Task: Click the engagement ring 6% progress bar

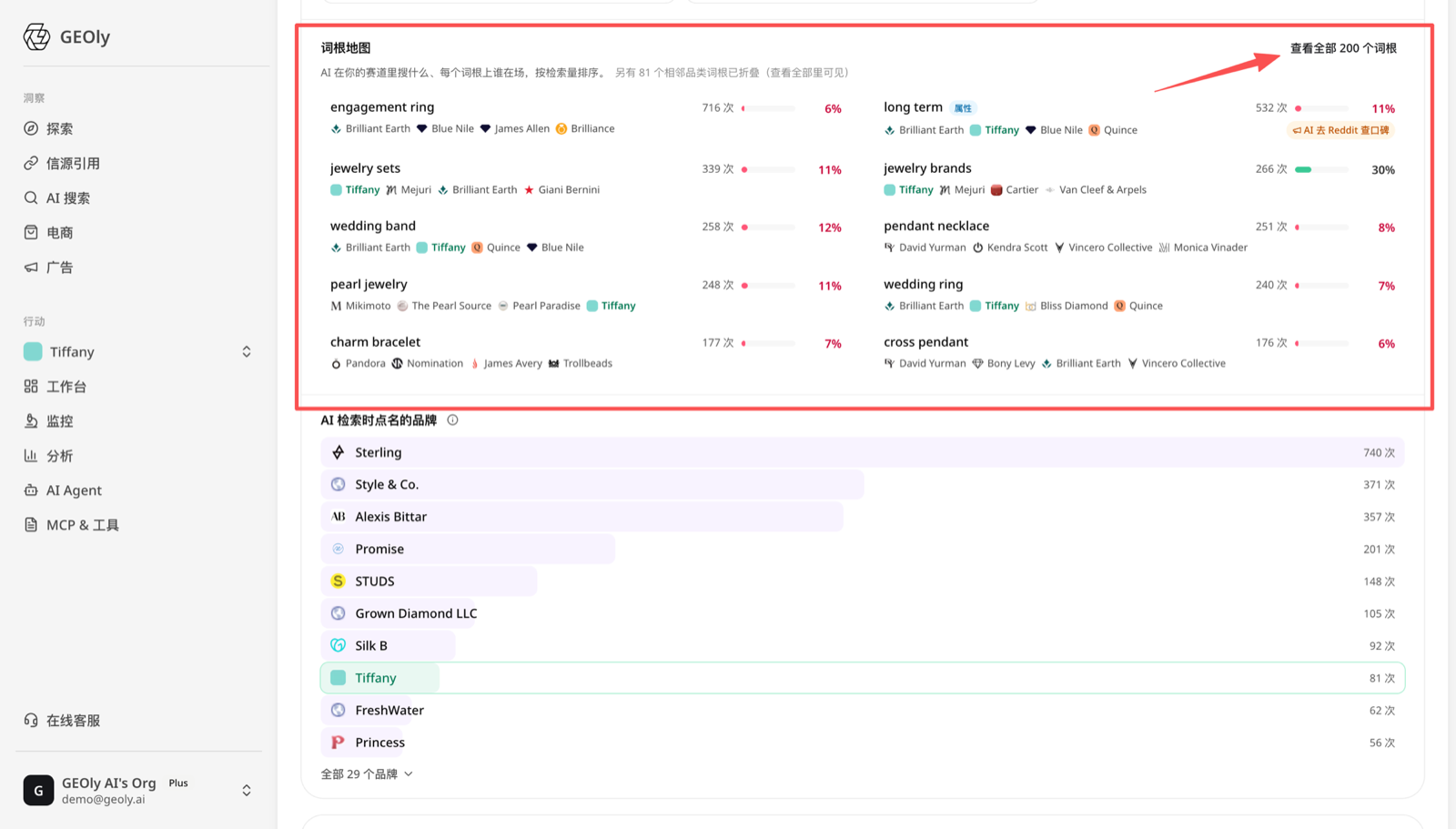Action: click(768, 108)
